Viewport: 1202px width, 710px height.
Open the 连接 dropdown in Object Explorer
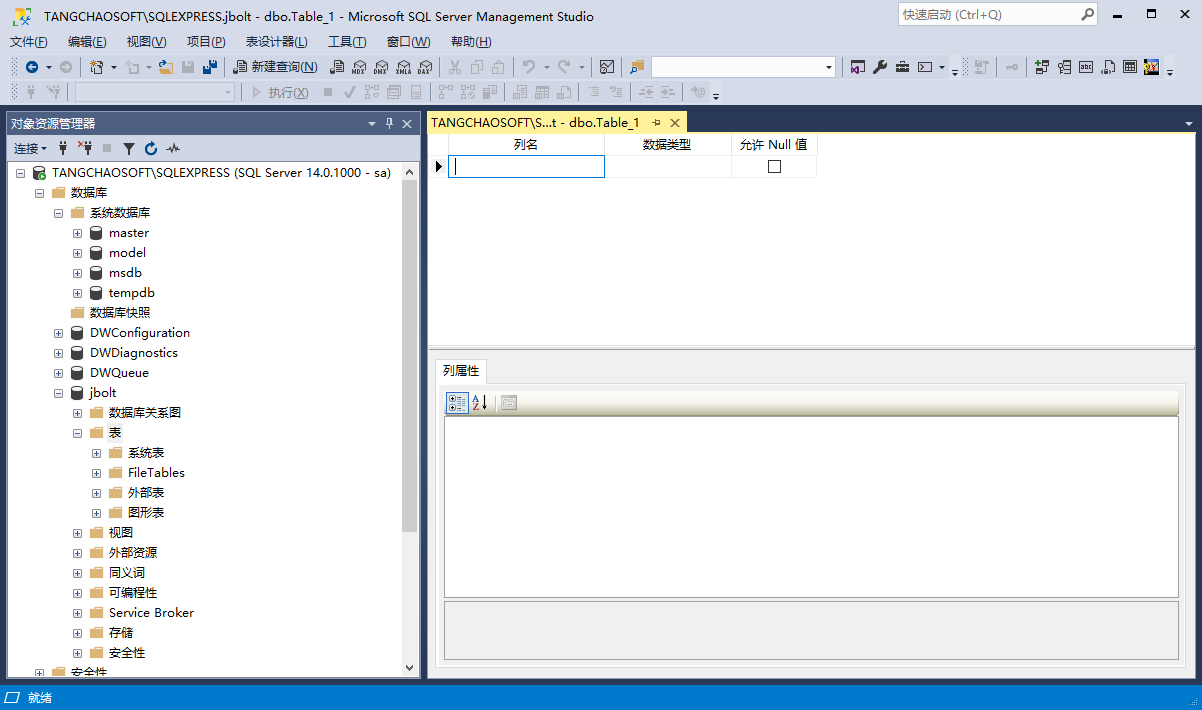click(30, 148)
